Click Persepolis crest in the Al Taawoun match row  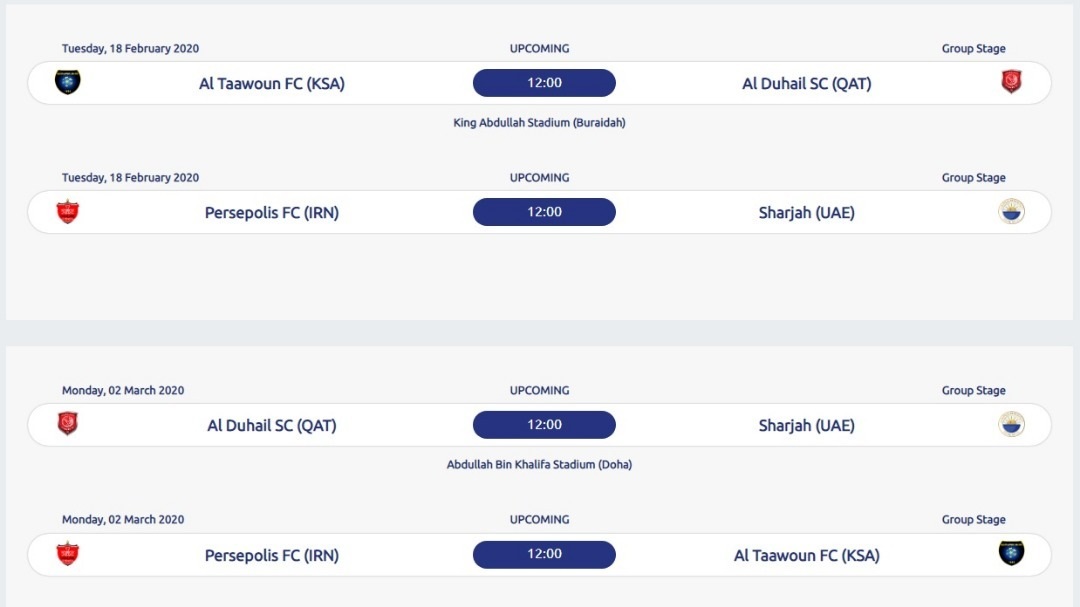click(x=68, y=554)
